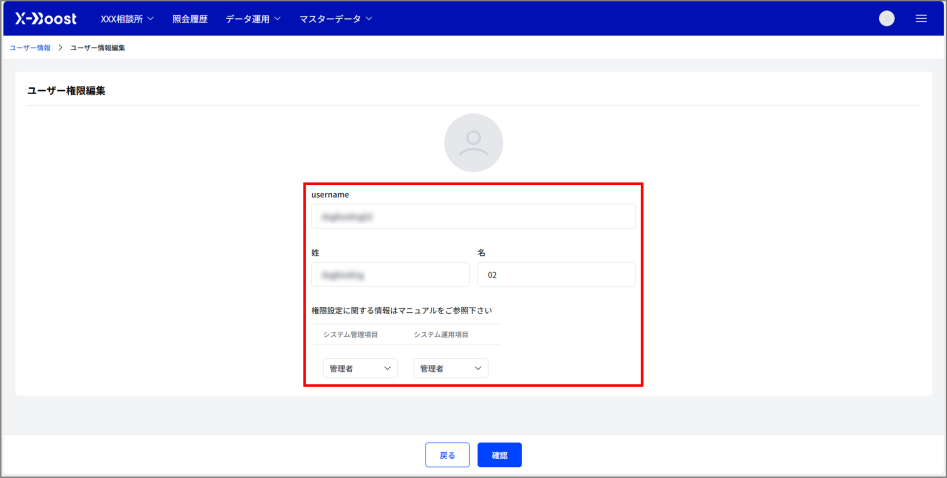The width and height of the screenshot is (947, 478).
Task: Click the 姓 input field
Action: click(390, 274)
